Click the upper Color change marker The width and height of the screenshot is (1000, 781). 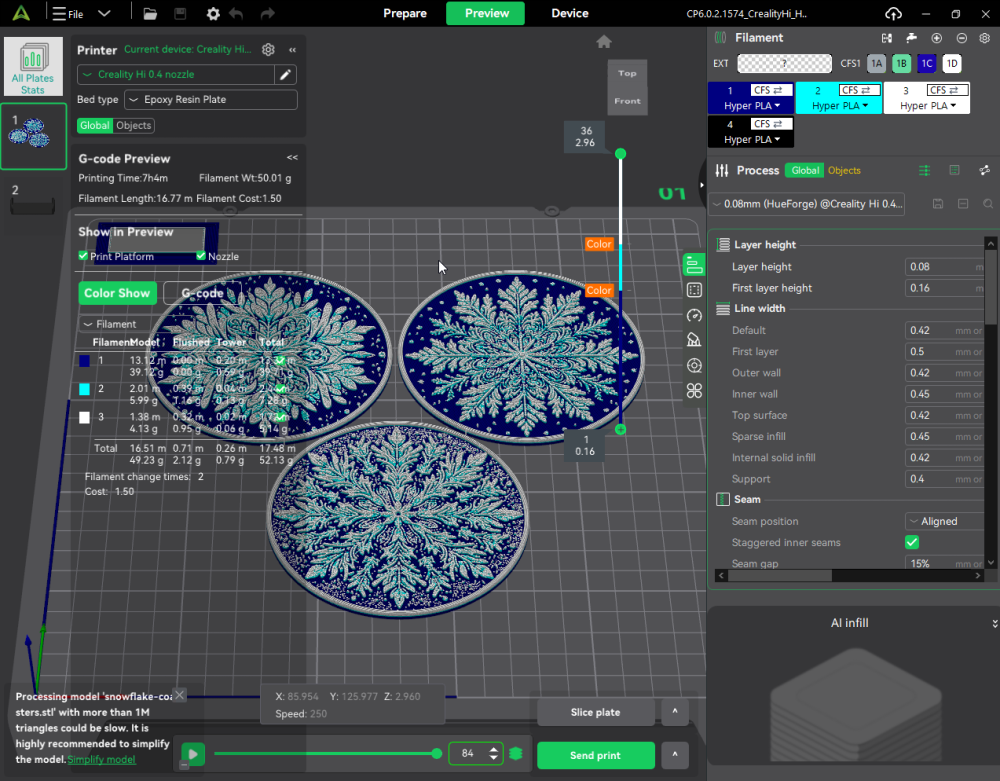[x=599, y=244]
